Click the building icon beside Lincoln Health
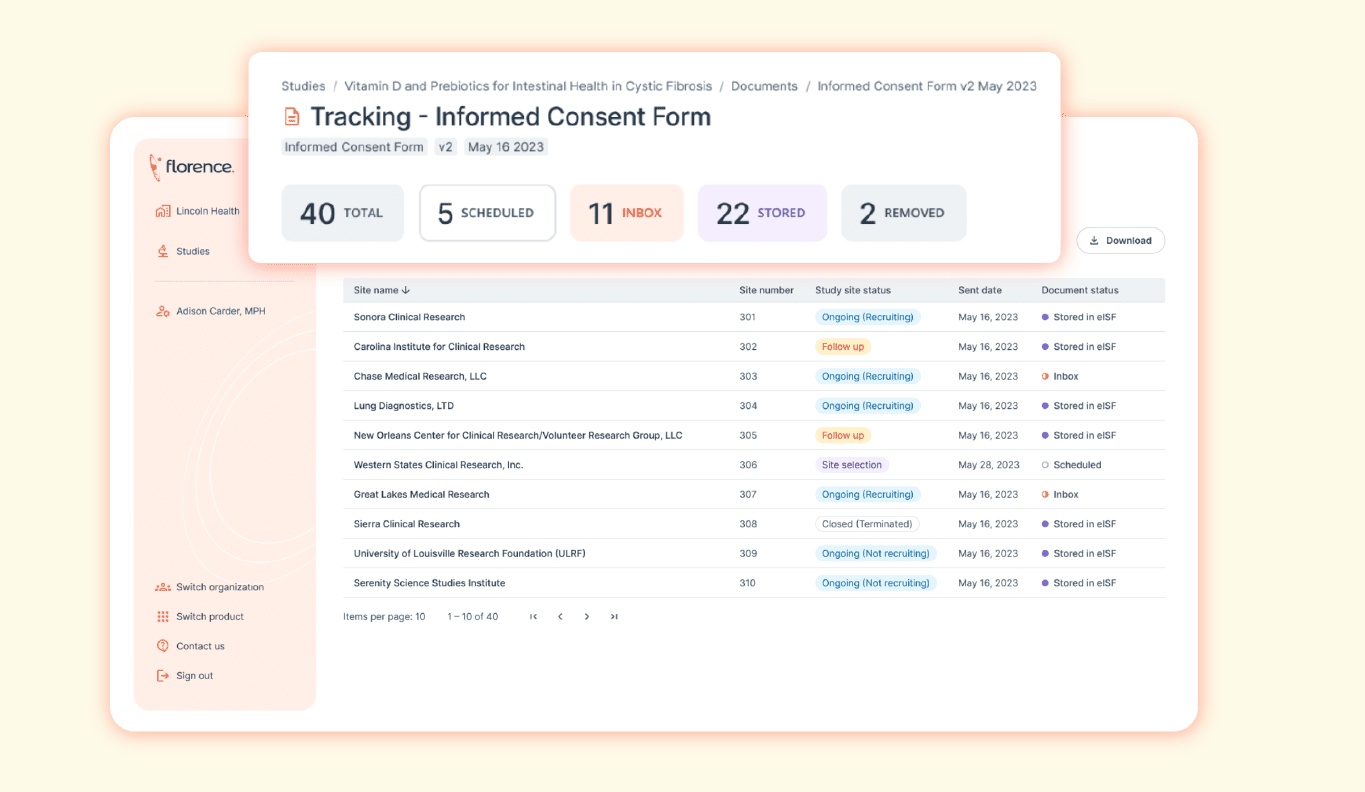Viewport: 1365px width, 792px height. pos(163,211)
